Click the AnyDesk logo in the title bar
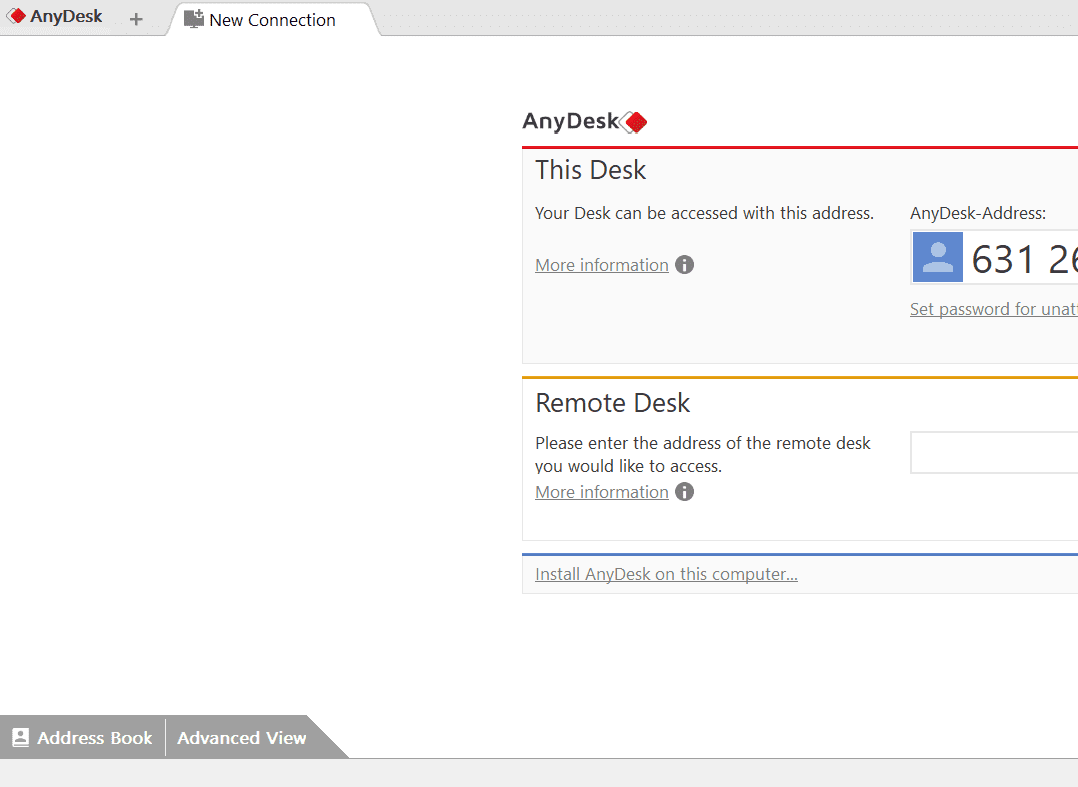The width and height of the screenshot is (1078, 787). click(x=54, y=16)
